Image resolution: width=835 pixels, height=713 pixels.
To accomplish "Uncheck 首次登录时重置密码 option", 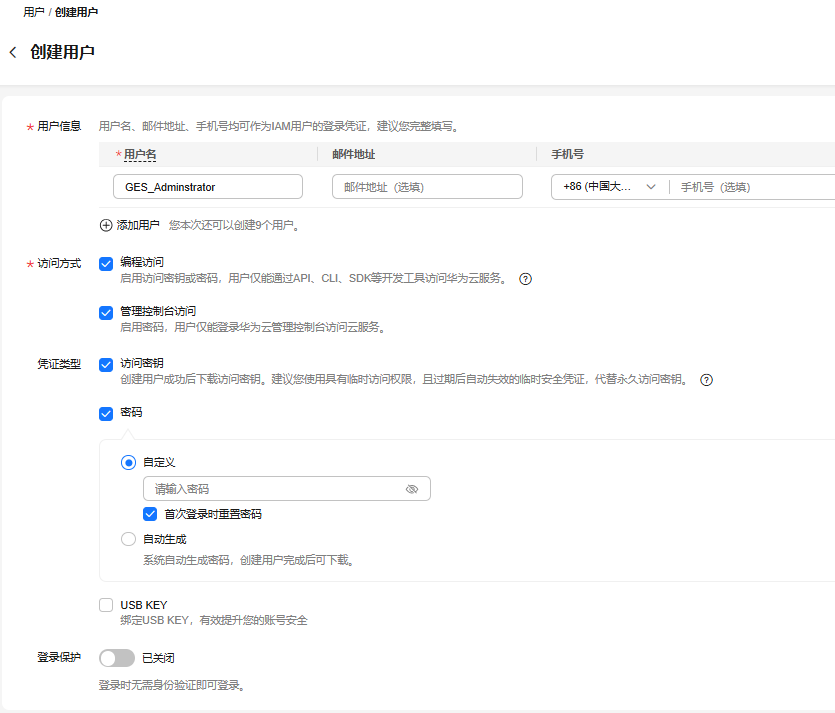I will [150, 514].
